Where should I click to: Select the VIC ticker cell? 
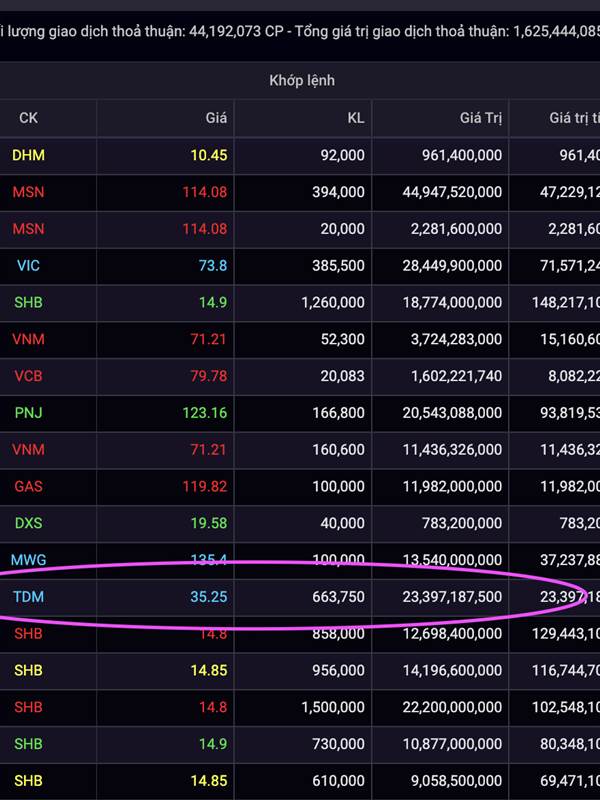[29, 265]
